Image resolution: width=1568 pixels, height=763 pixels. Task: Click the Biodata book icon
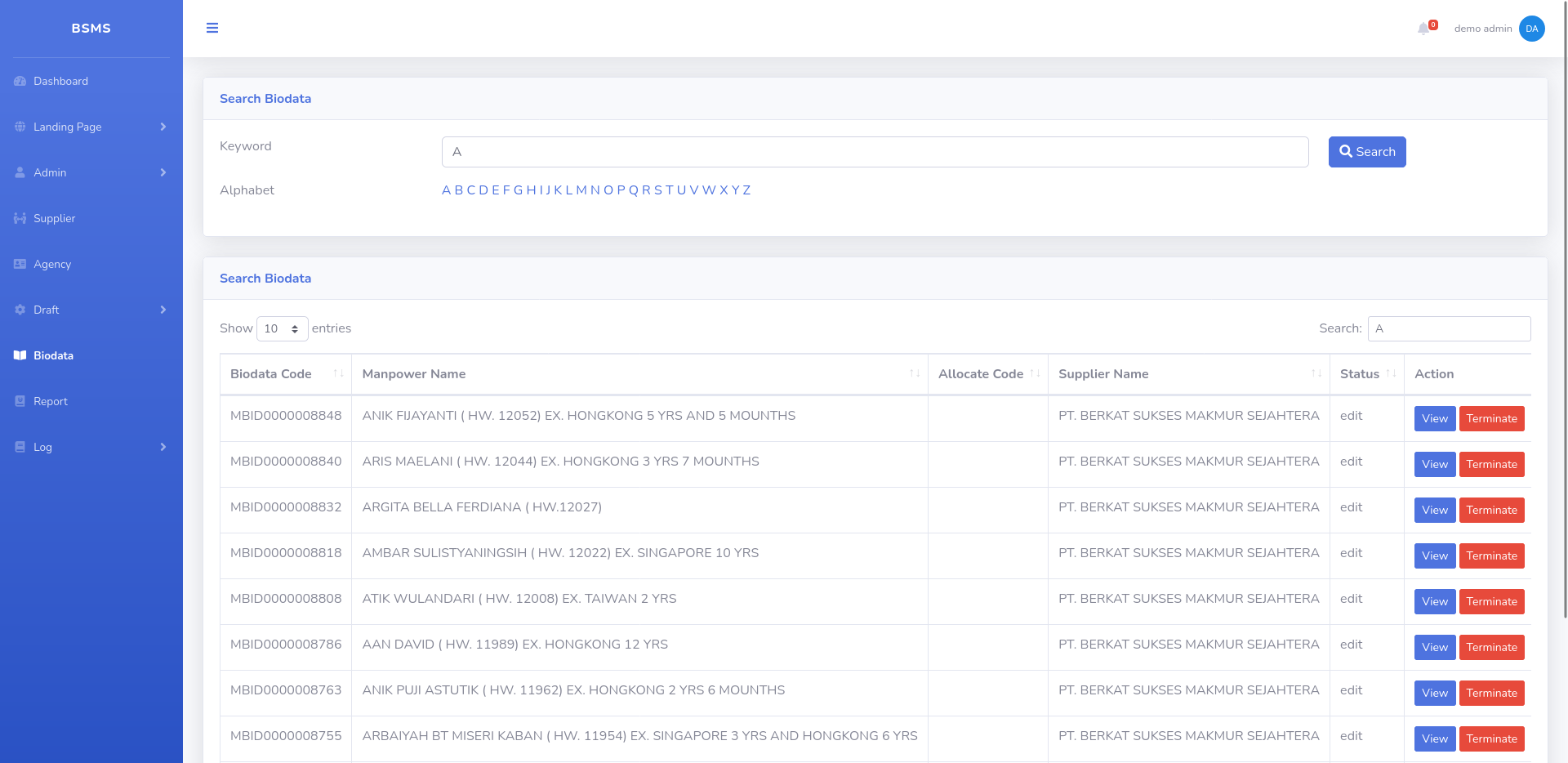(20, 355)
